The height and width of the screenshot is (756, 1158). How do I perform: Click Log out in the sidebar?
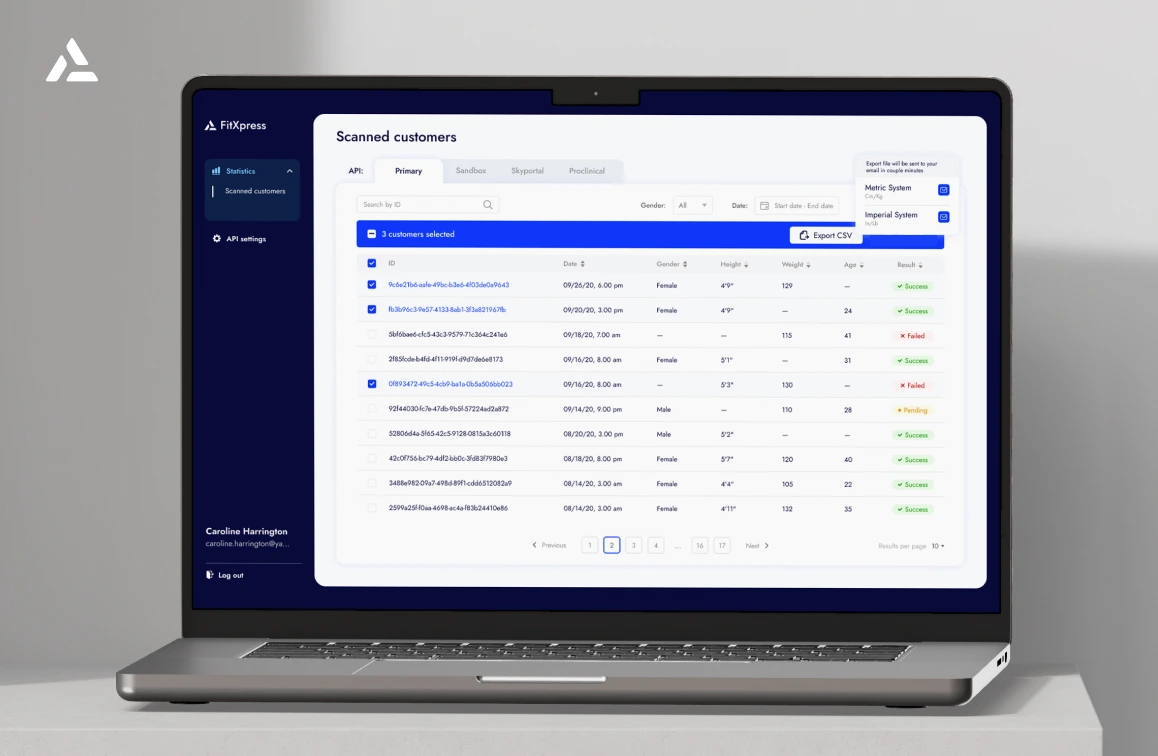click(x=225, y=575)
